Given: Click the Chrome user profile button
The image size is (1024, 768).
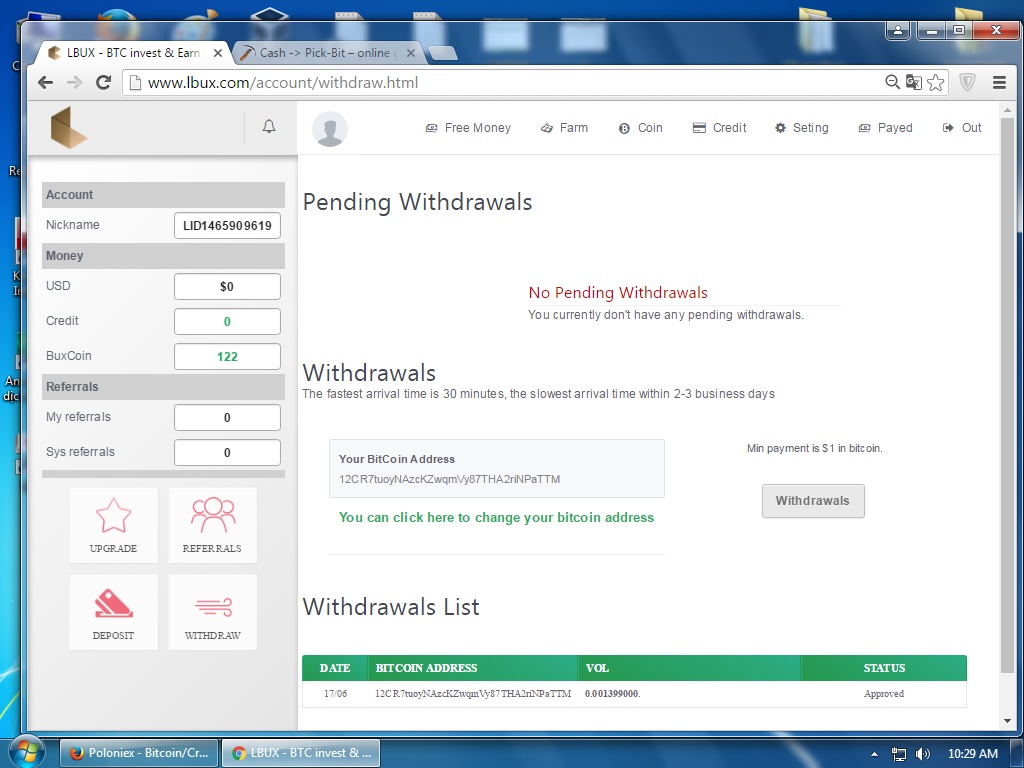Looking at the screenshot, I should (899, 30).
